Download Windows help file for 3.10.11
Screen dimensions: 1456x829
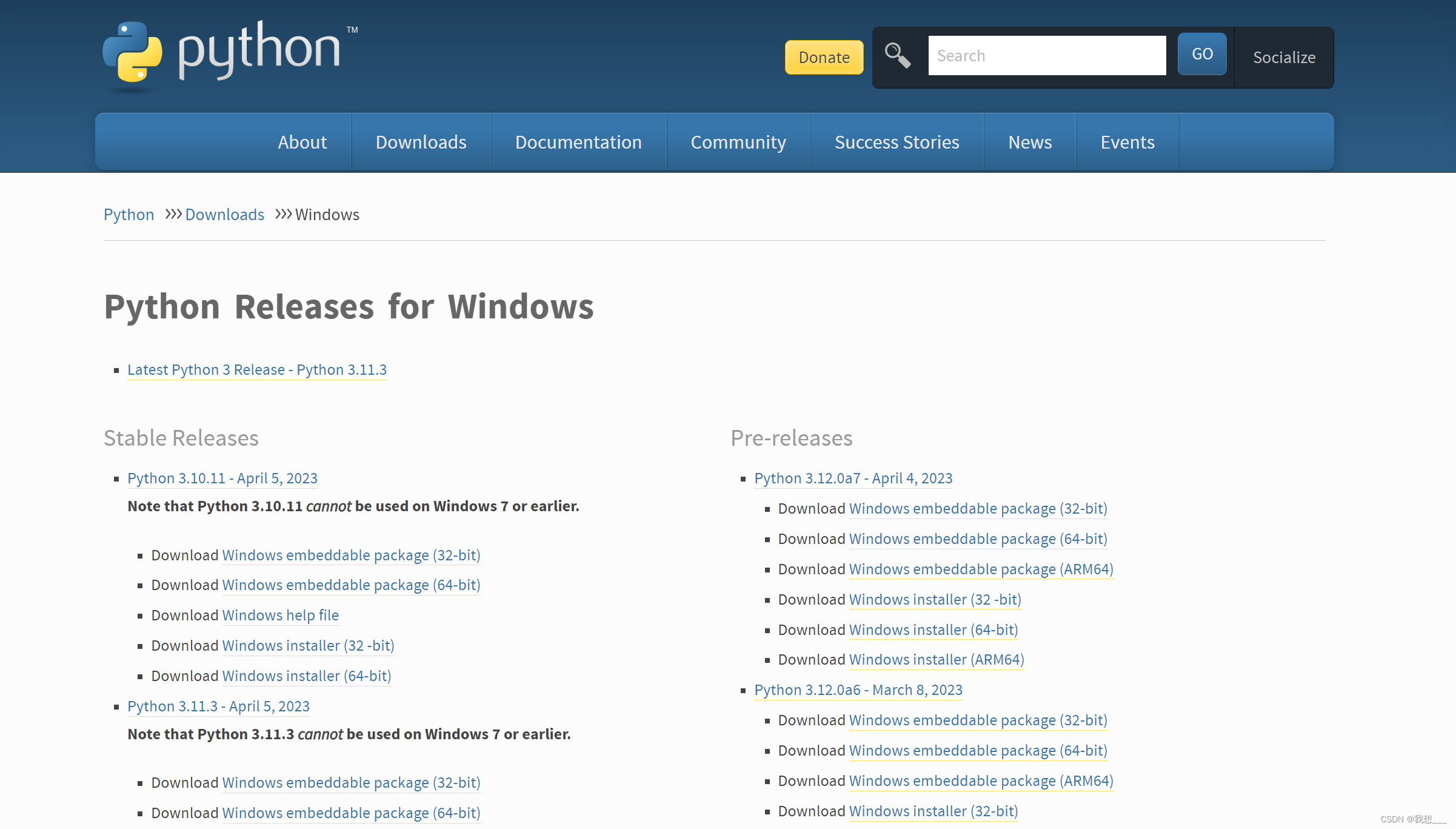(x=280, y=616)
